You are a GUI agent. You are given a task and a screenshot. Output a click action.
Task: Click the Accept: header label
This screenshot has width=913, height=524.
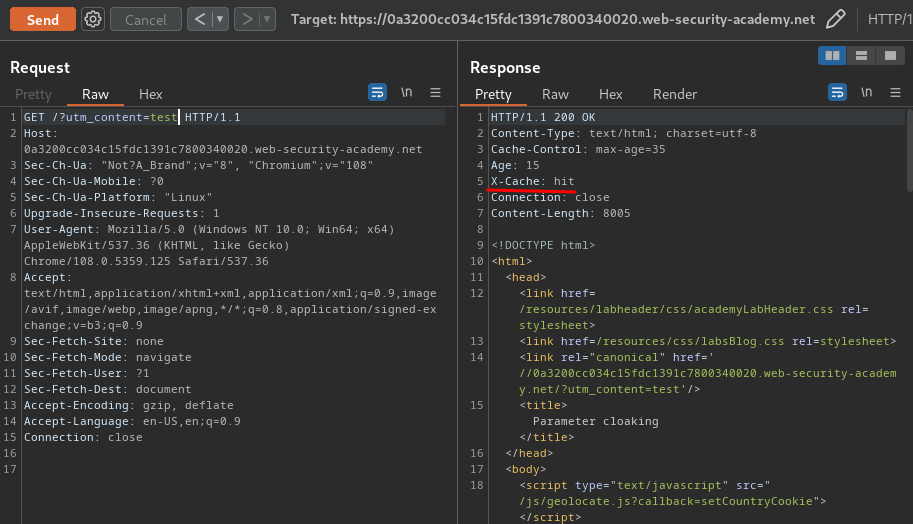pyautogui.click(x=48, y=277)
